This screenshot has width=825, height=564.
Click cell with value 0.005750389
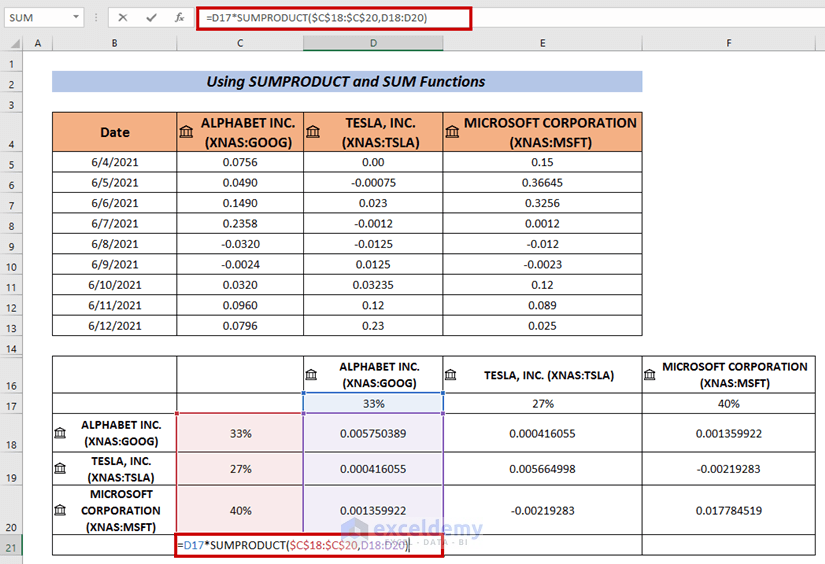[x=373, y=434]
